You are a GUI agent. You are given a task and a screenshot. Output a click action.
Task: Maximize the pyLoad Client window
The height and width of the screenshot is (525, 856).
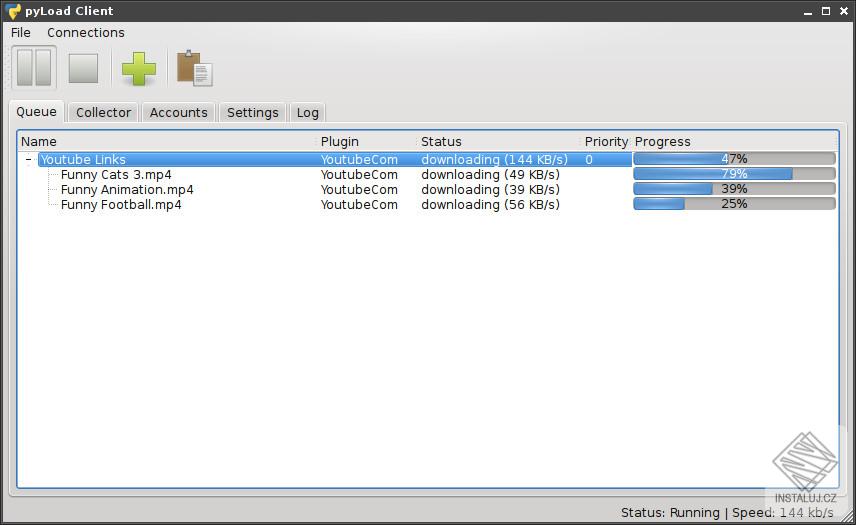(826, 11)
